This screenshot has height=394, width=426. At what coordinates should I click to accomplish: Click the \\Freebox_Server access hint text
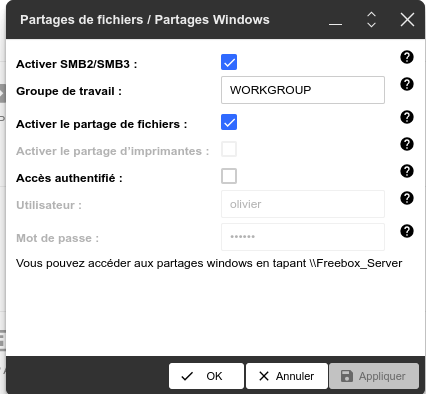[209, 263]
